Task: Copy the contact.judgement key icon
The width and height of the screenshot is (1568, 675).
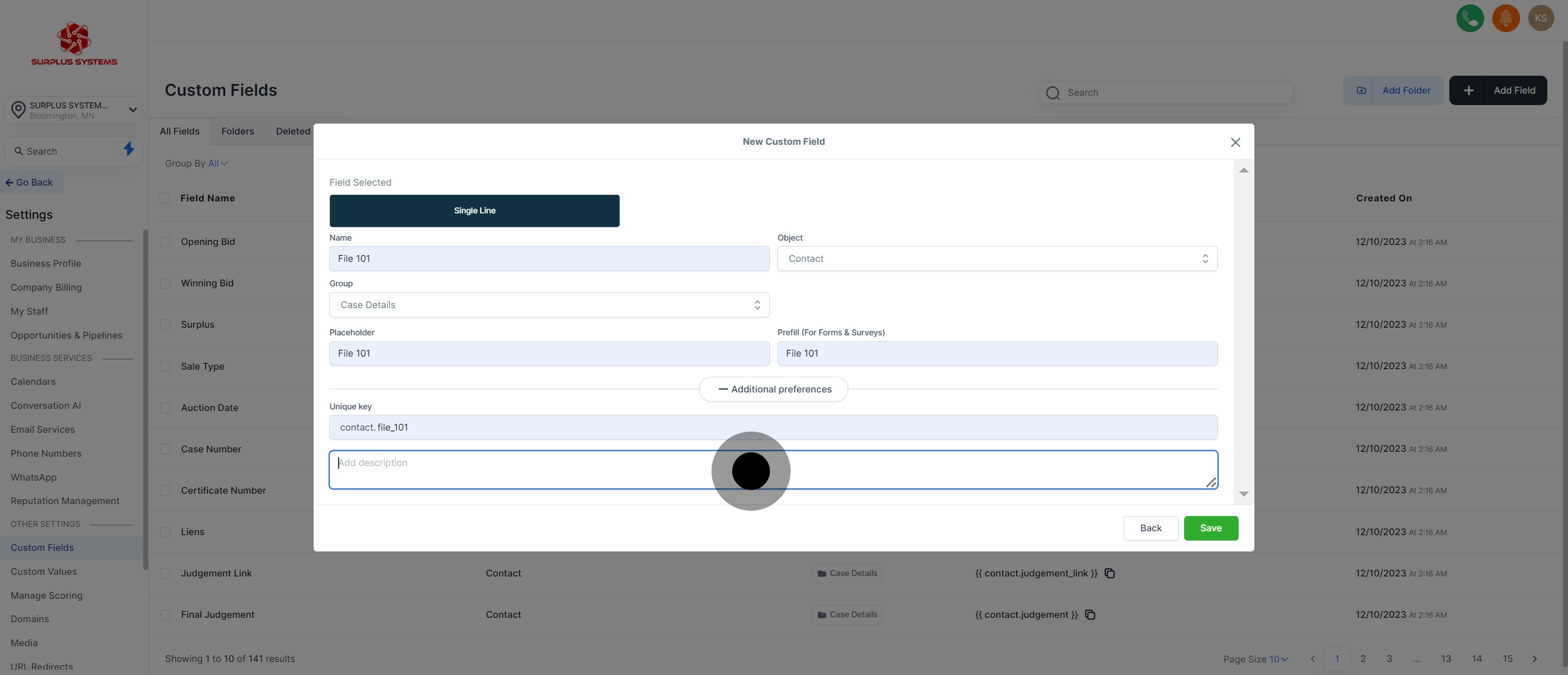Action: [1090, 615]
